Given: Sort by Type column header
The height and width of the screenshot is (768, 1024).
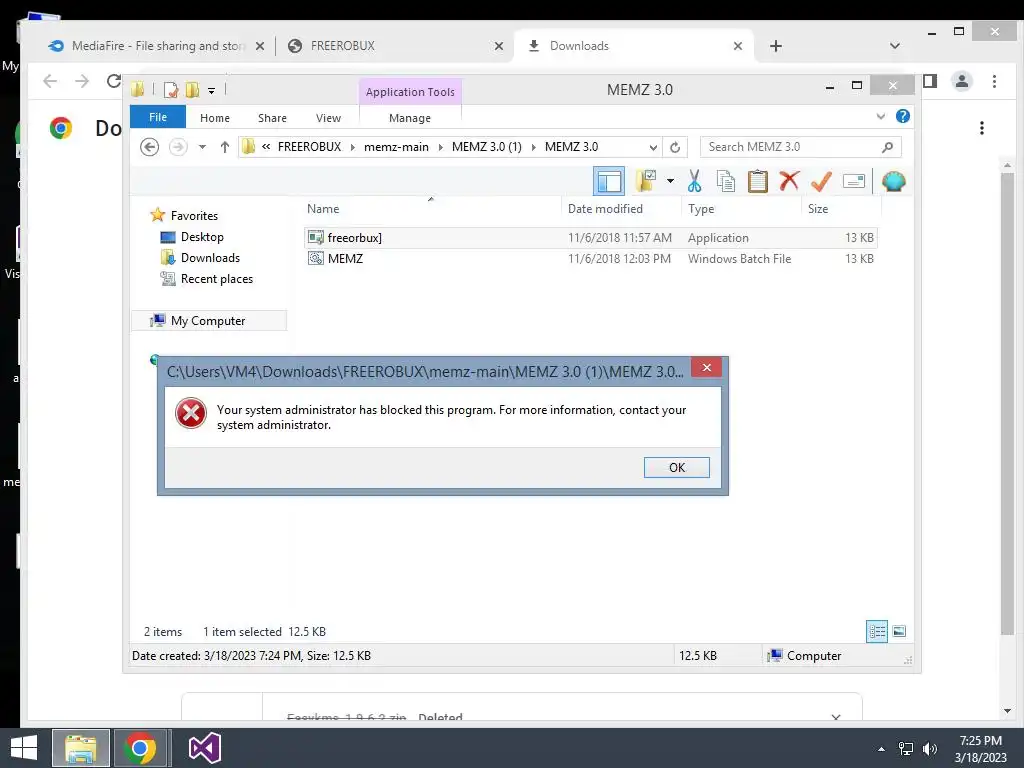Looking at the screenshot, I should tap(700, 209).
